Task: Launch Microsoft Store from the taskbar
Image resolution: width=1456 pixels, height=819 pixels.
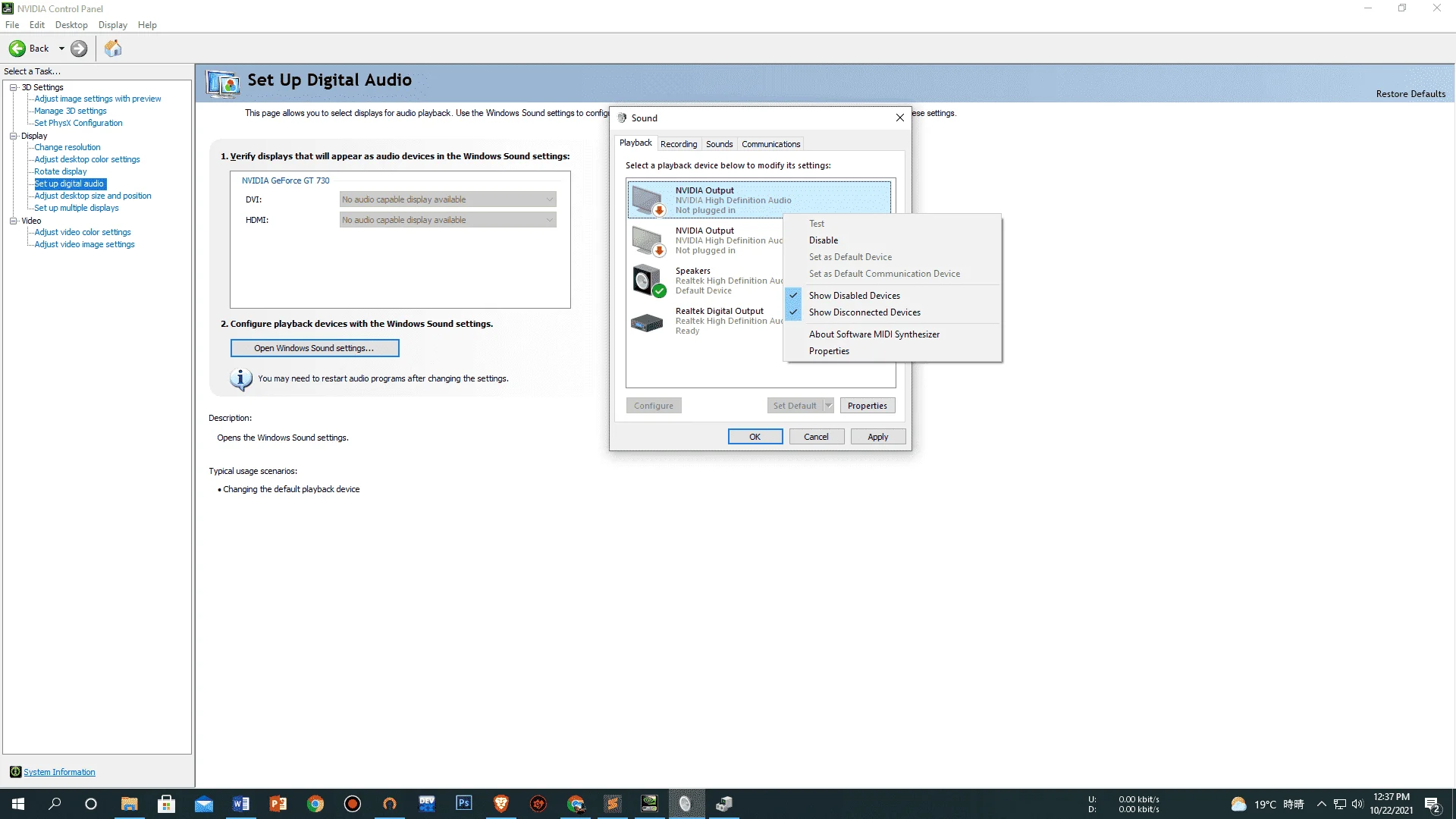Action: (x=166, y=804)
